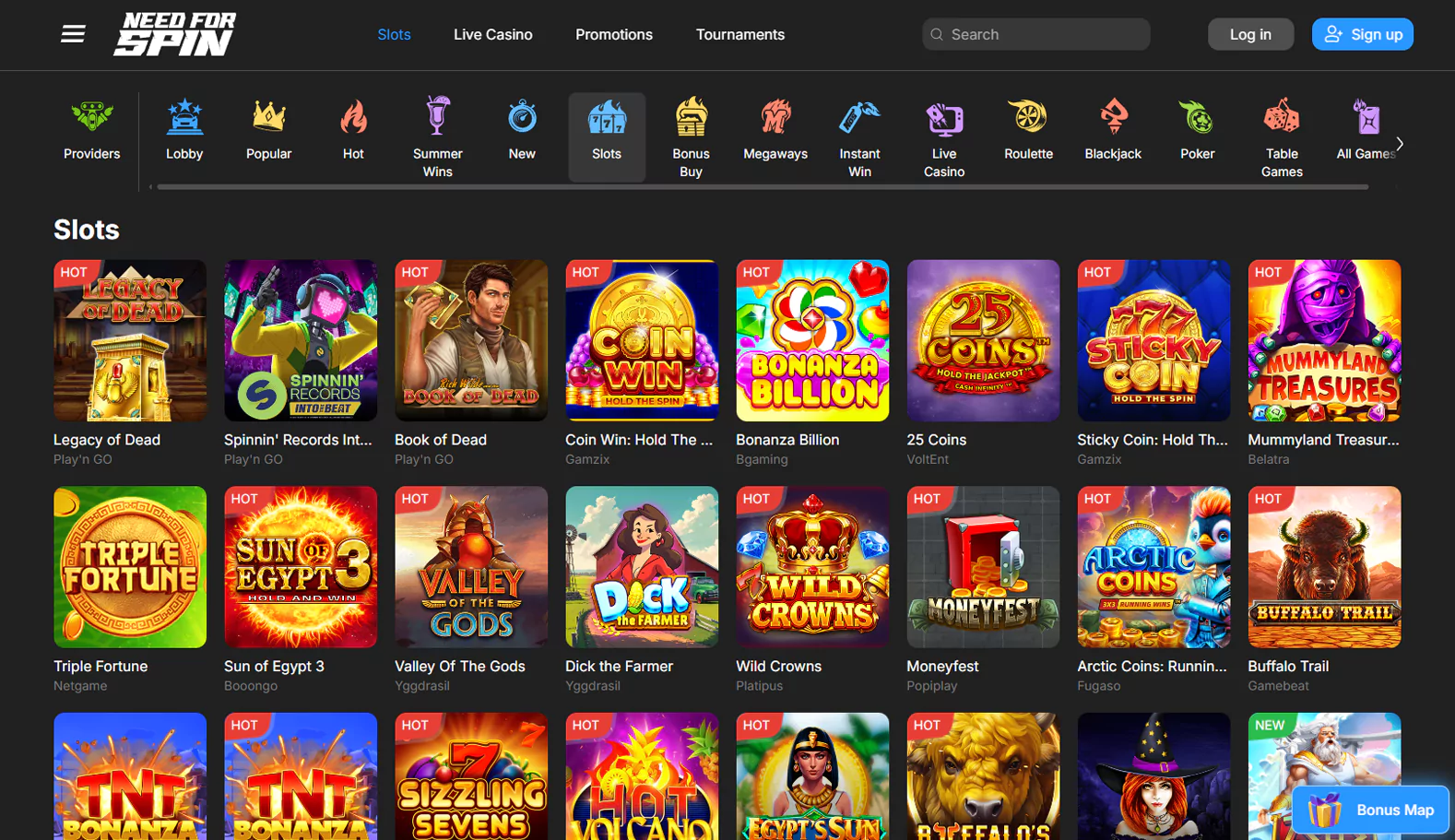Open the Book of Dead game thumbnail
This screenshot has width=1455, height=840.
click(471, 340)
